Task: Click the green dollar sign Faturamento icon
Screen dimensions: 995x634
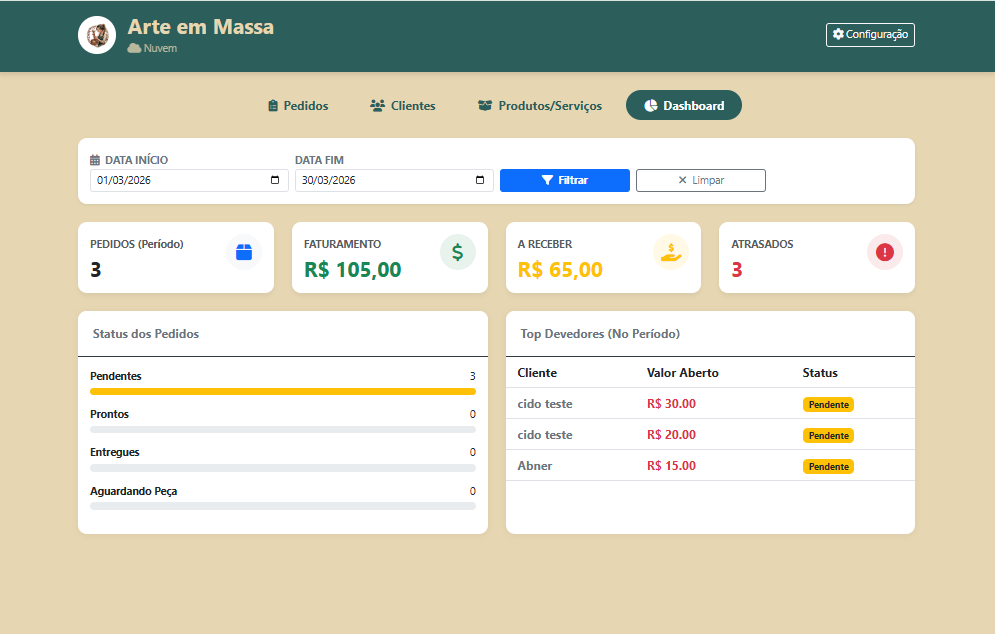Action: pos(457,252)
